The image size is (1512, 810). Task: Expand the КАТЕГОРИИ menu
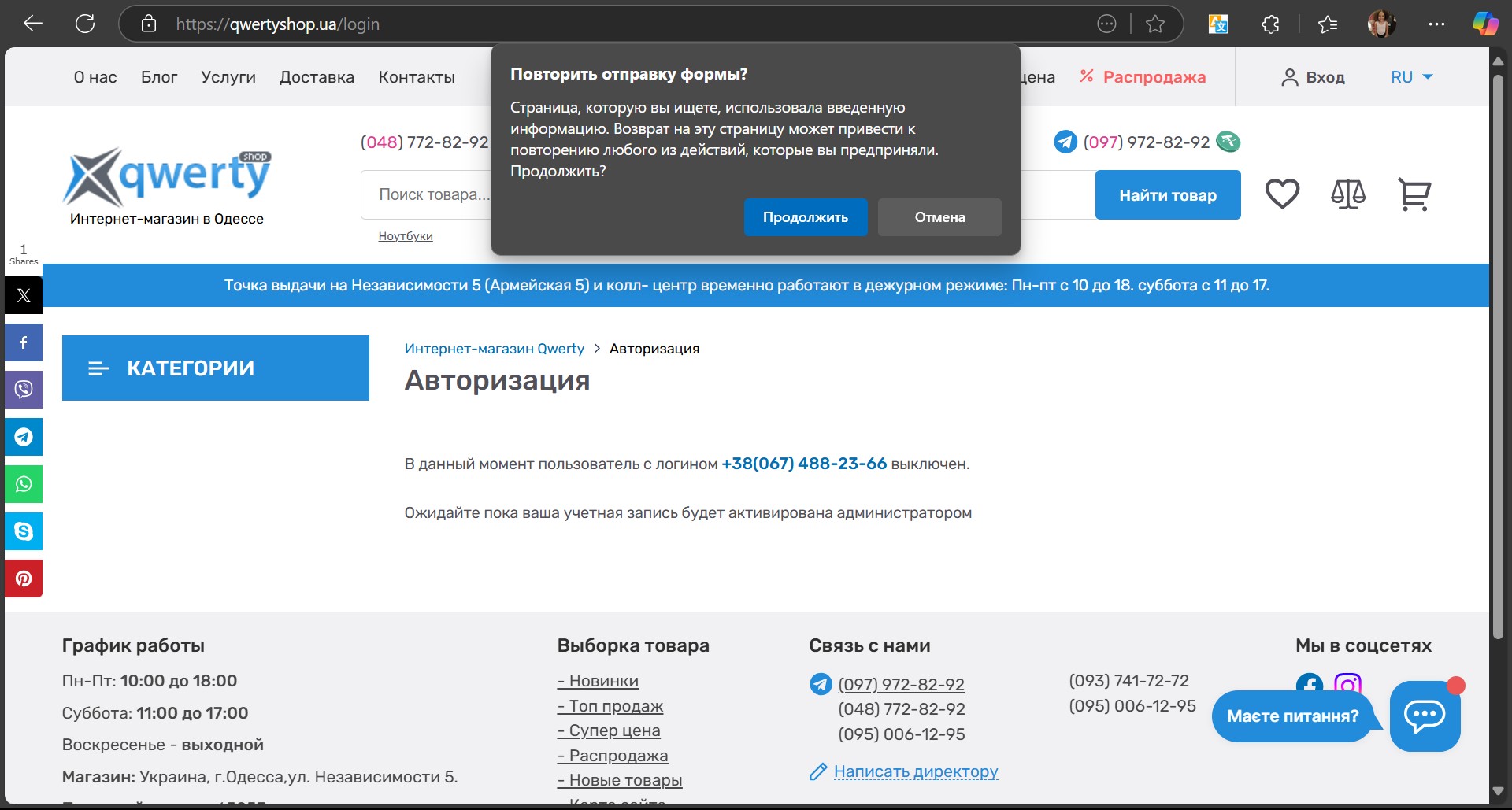pos(215,368)
